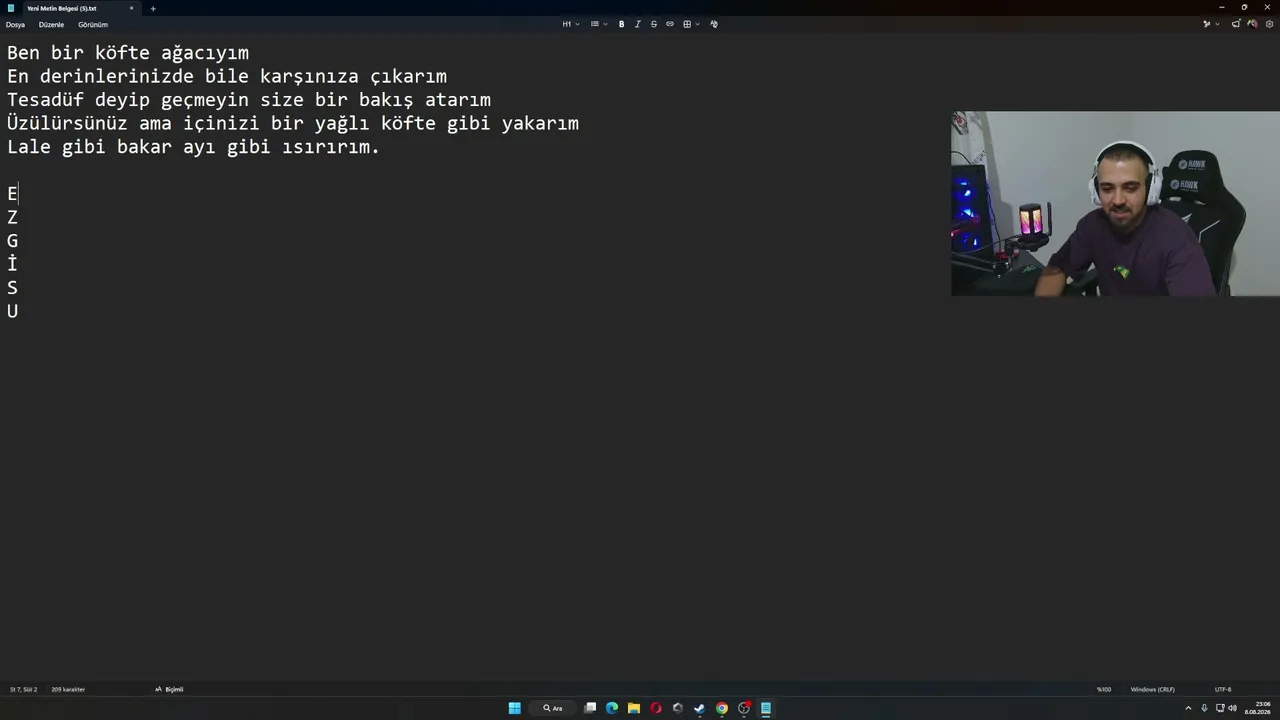Open the Windows Start menu
The height and width of the screenshot is (720, 1280).
515,708
